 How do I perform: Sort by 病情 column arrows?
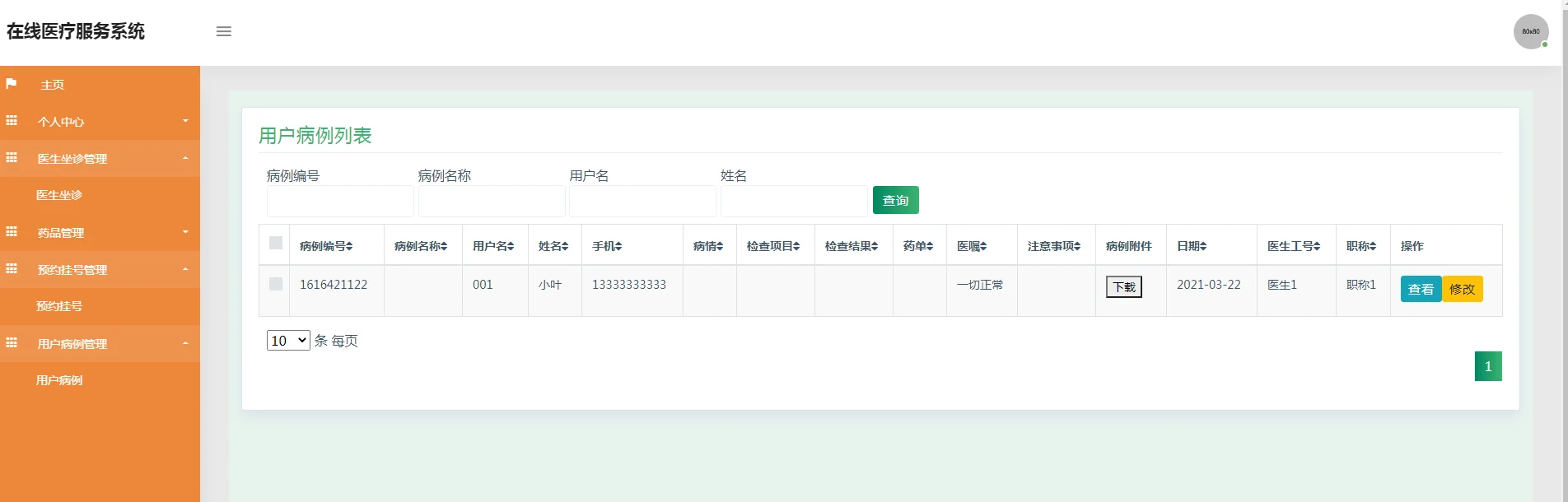click(720, 246)
